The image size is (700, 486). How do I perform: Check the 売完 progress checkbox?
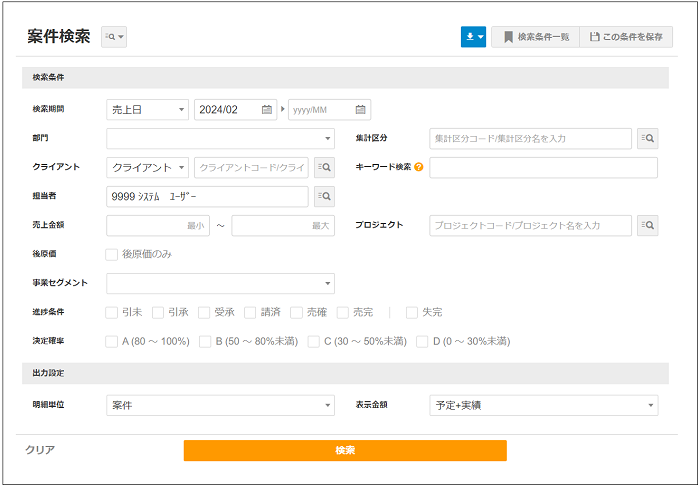point(342,312)
